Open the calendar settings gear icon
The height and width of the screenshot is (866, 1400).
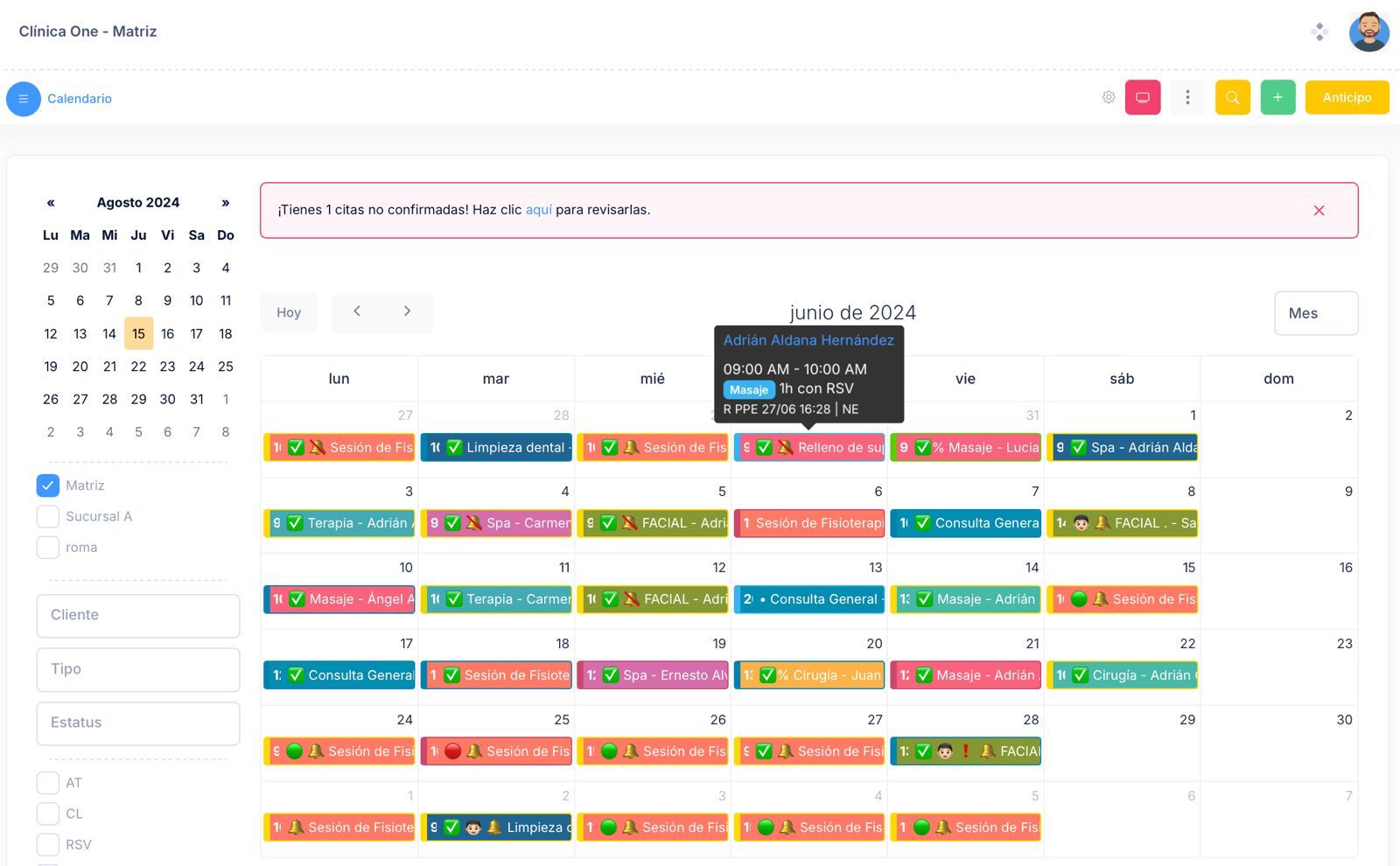click(x=1108, y=97)
